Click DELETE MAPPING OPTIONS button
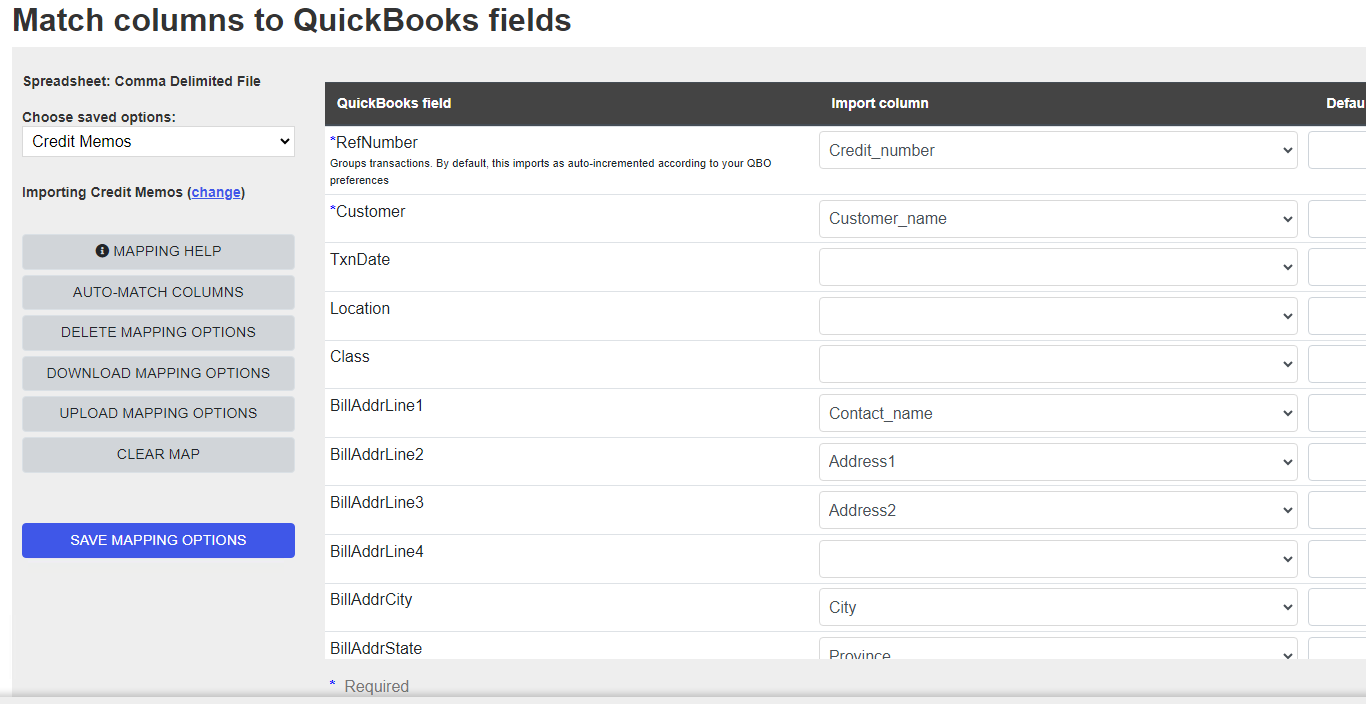1366x704 pixels. point(158,332)
